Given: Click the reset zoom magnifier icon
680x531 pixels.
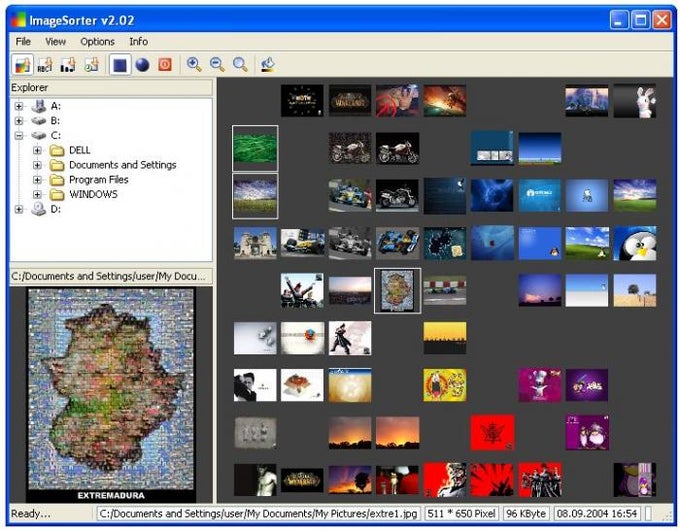Looking at the screenshot, I should [240, 65].
